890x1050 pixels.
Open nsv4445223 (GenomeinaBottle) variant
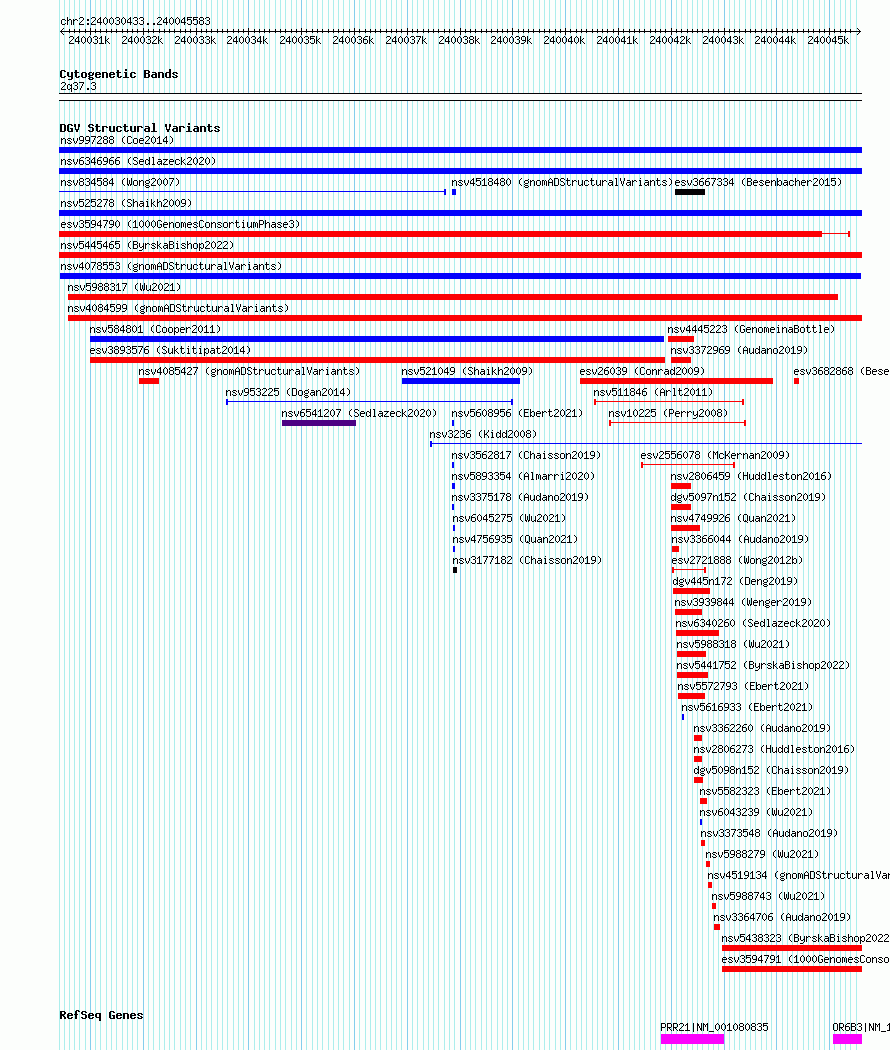click(751, 329)
